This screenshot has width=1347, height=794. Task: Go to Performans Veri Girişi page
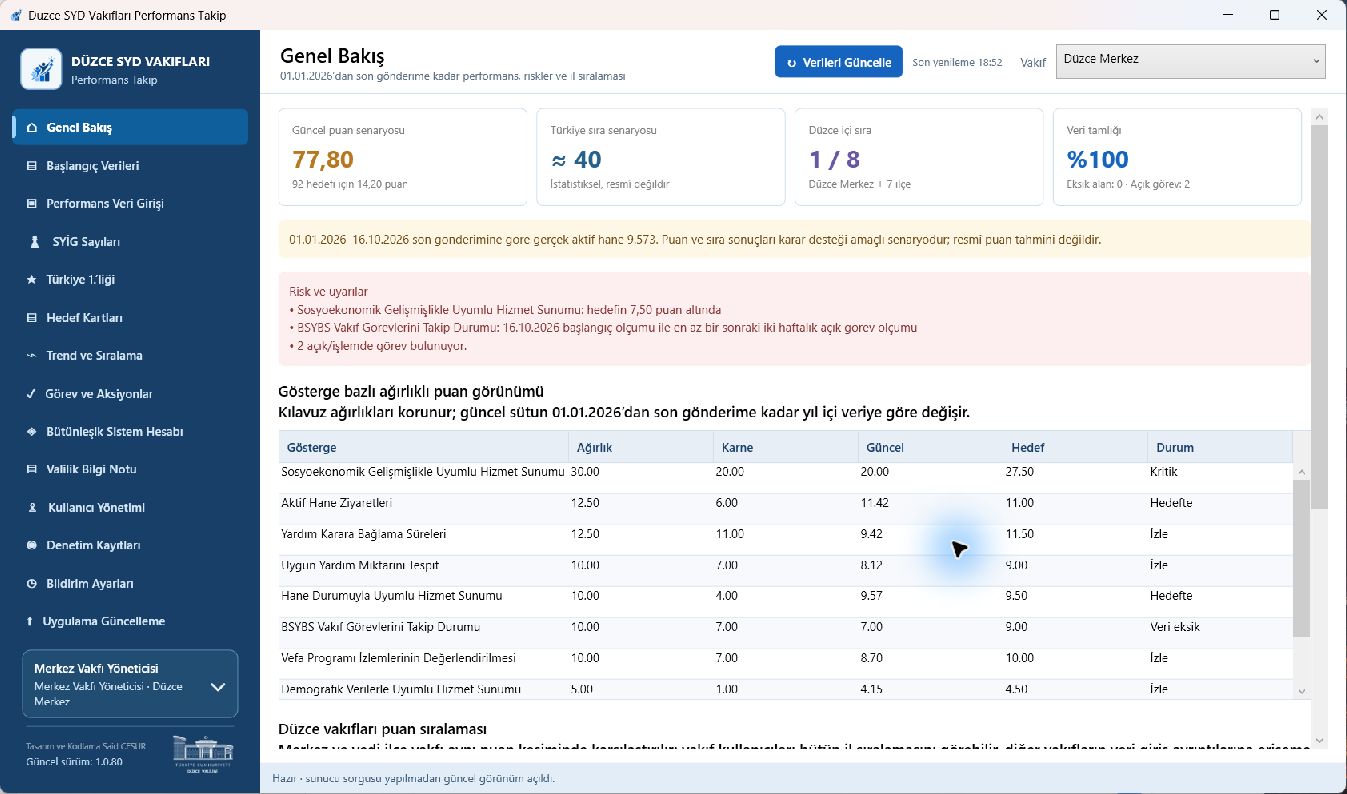click(130, 204)
